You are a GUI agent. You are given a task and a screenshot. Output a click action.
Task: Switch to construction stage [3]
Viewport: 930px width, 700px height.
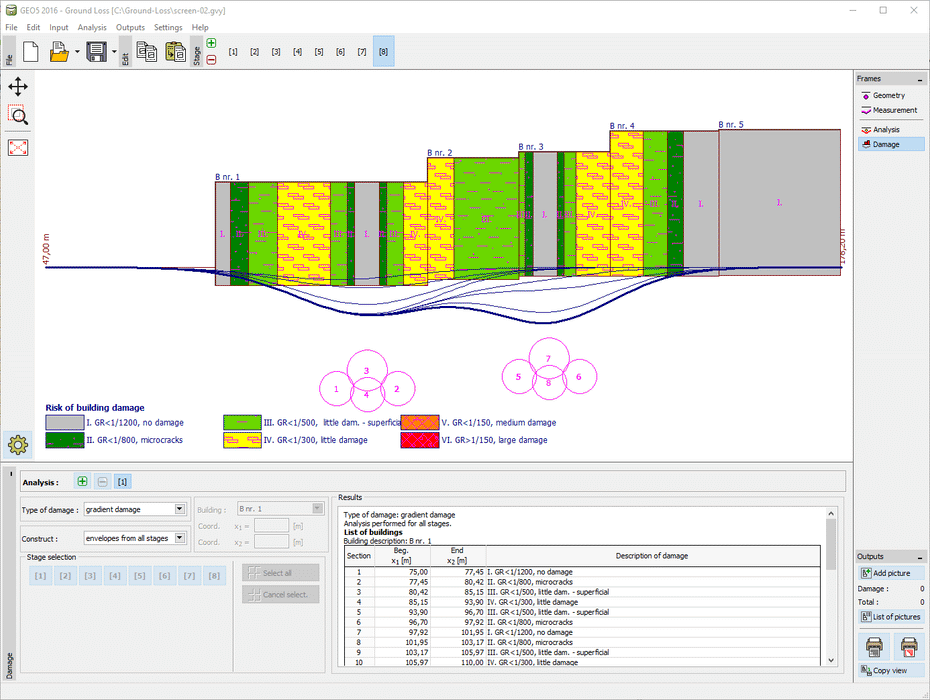coord(276,51)
